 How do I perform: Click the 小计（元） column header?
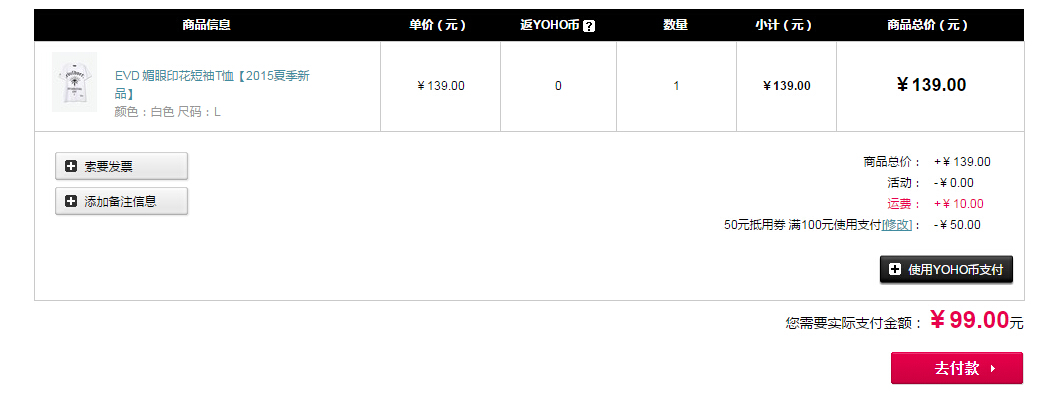coord(784,25)
